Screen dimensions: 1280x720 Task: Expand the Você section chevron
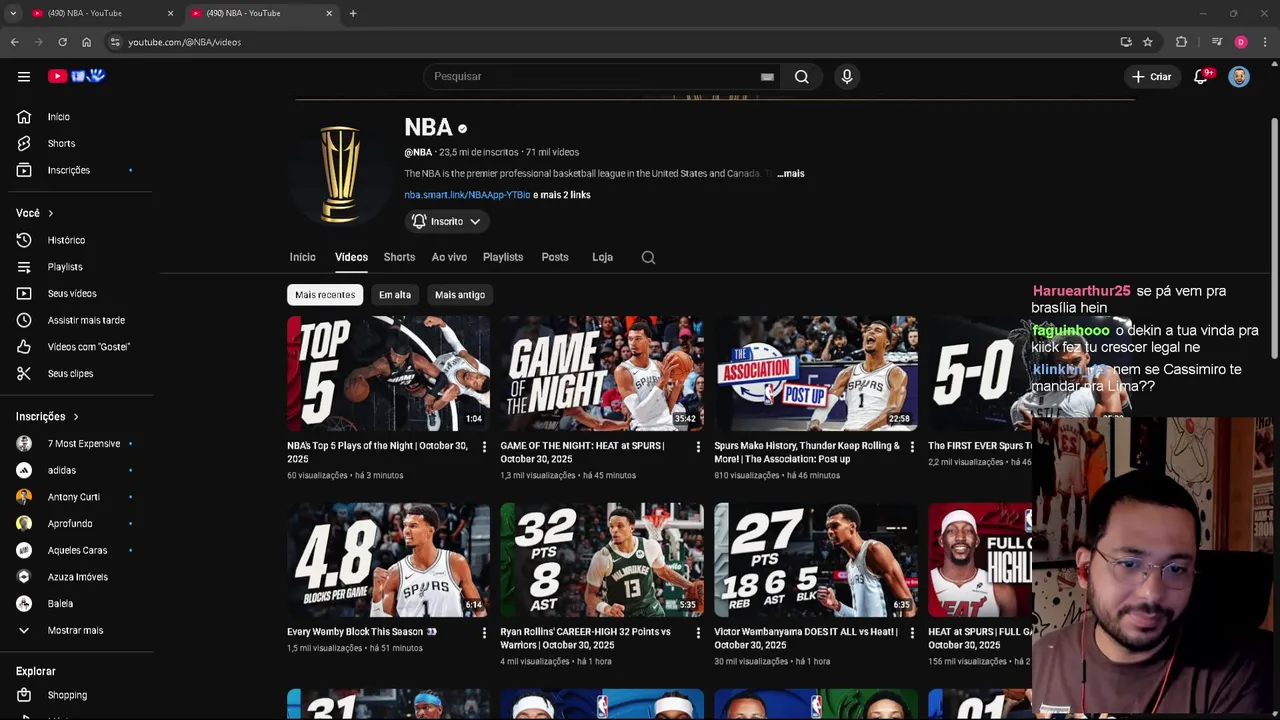50,213
